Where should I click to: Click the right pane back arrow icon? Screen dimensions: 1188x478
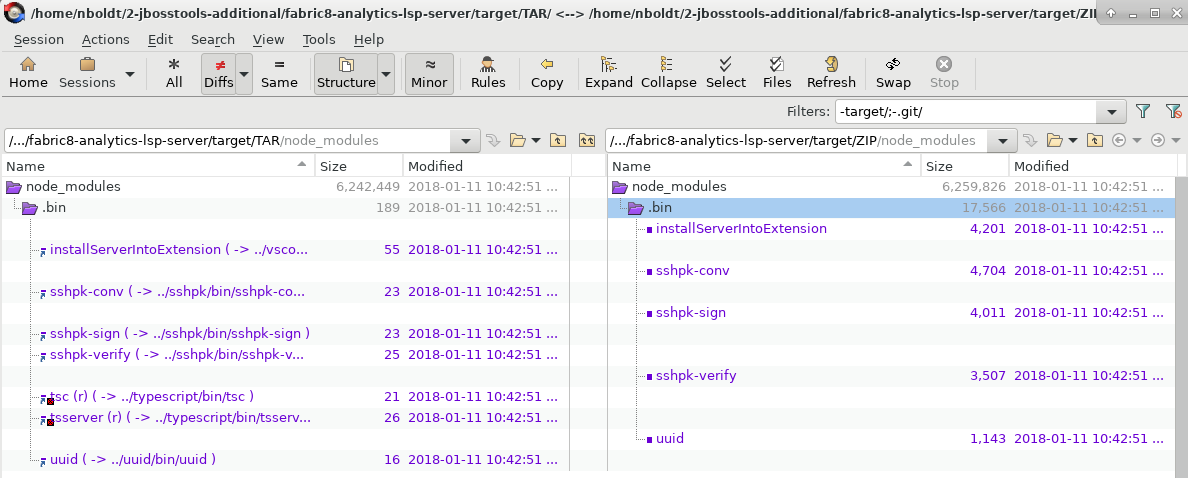[1118, 140]
